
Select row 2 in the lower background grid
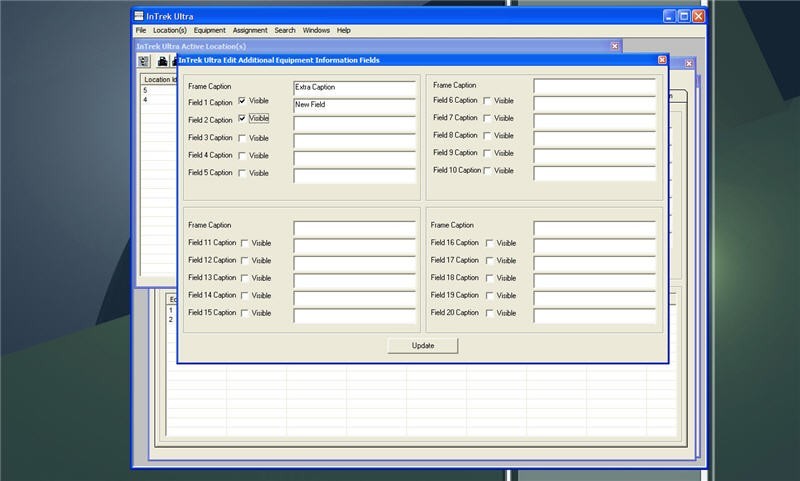[x=171, y=319]
